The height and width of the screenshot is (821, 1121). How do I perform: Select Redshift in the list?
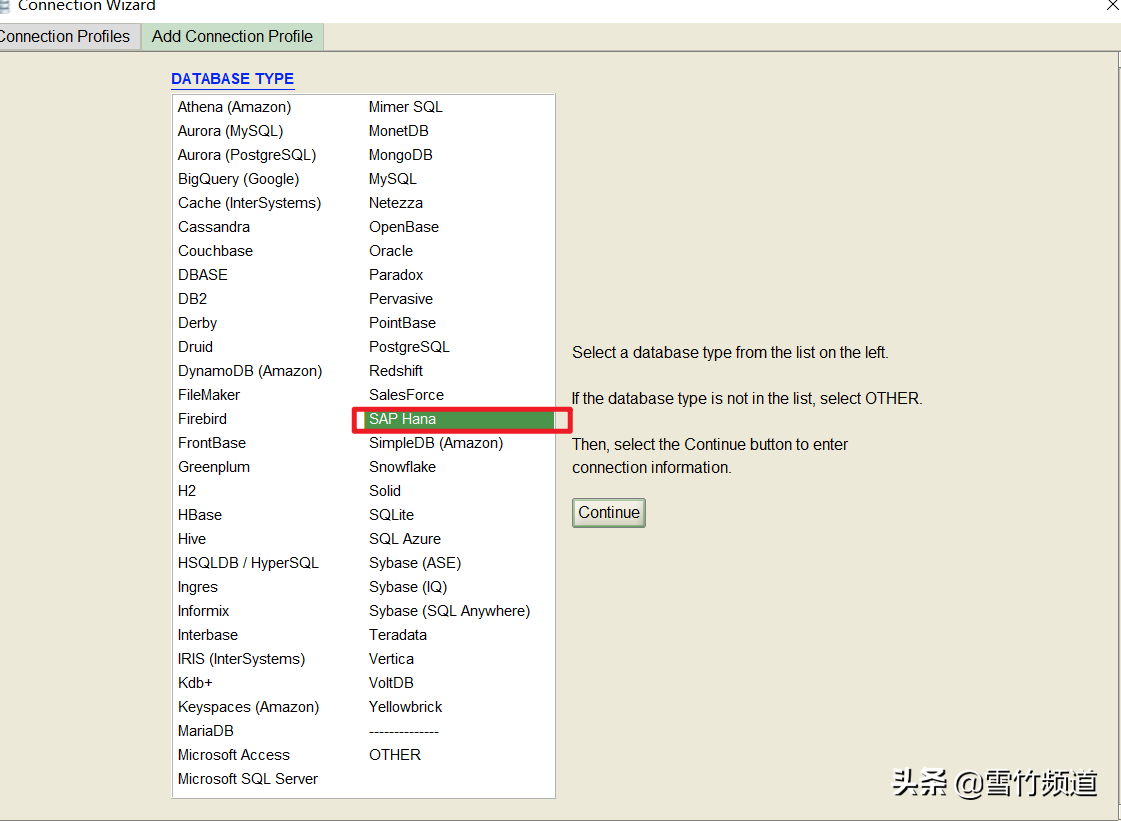[x=396, y=371]
